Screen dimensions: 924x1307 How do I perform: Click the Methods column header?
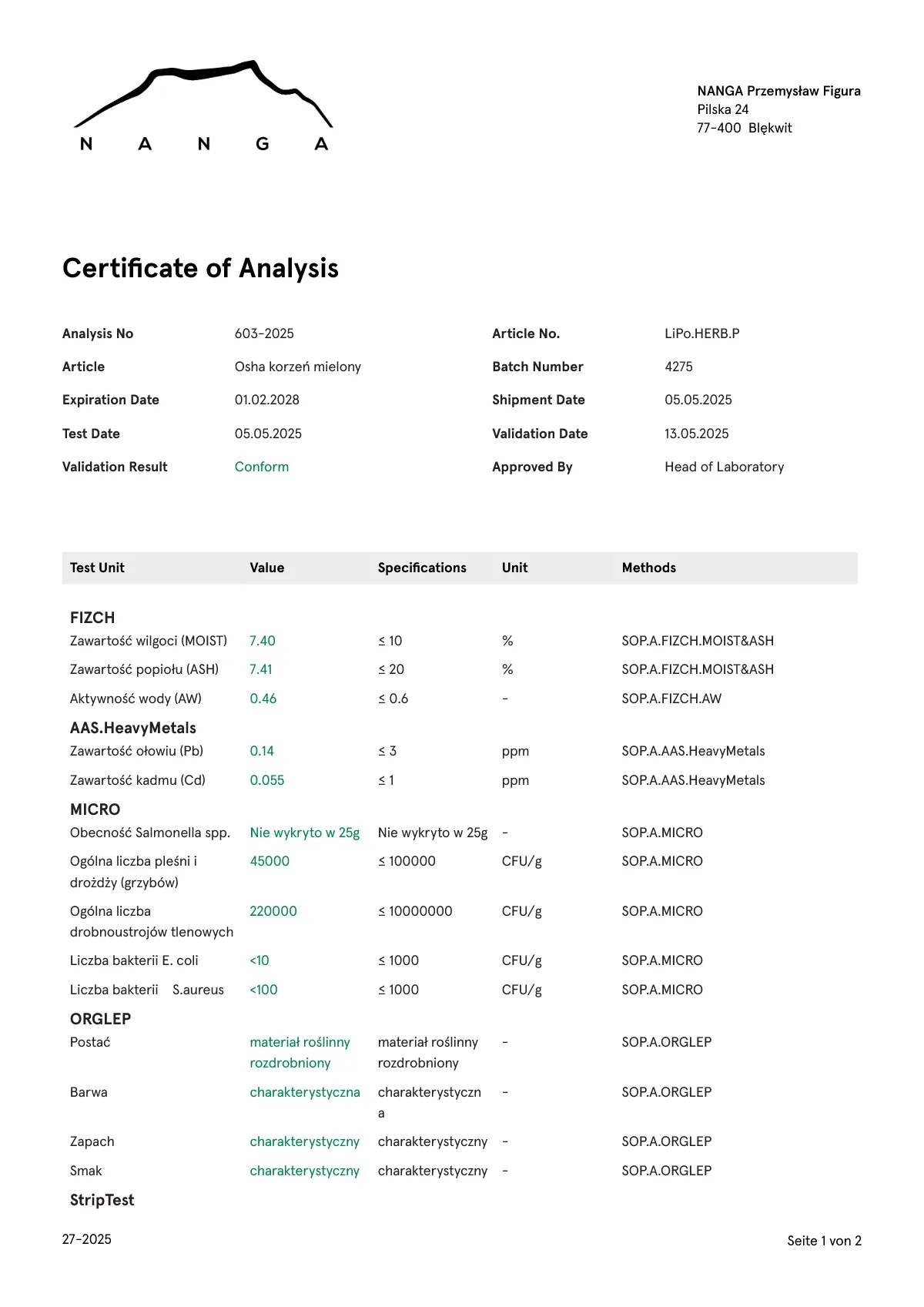click(x=648, y=568)
